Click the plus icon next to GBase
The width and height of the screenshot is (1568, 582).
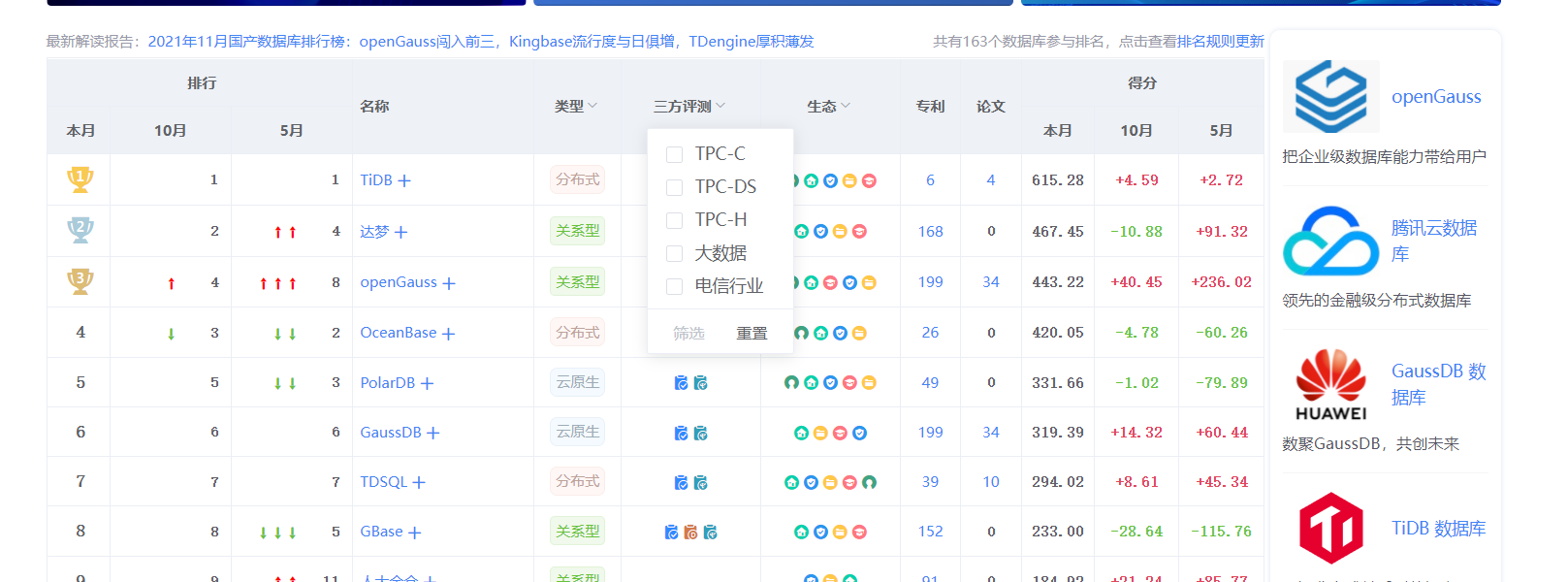point(414,533)
